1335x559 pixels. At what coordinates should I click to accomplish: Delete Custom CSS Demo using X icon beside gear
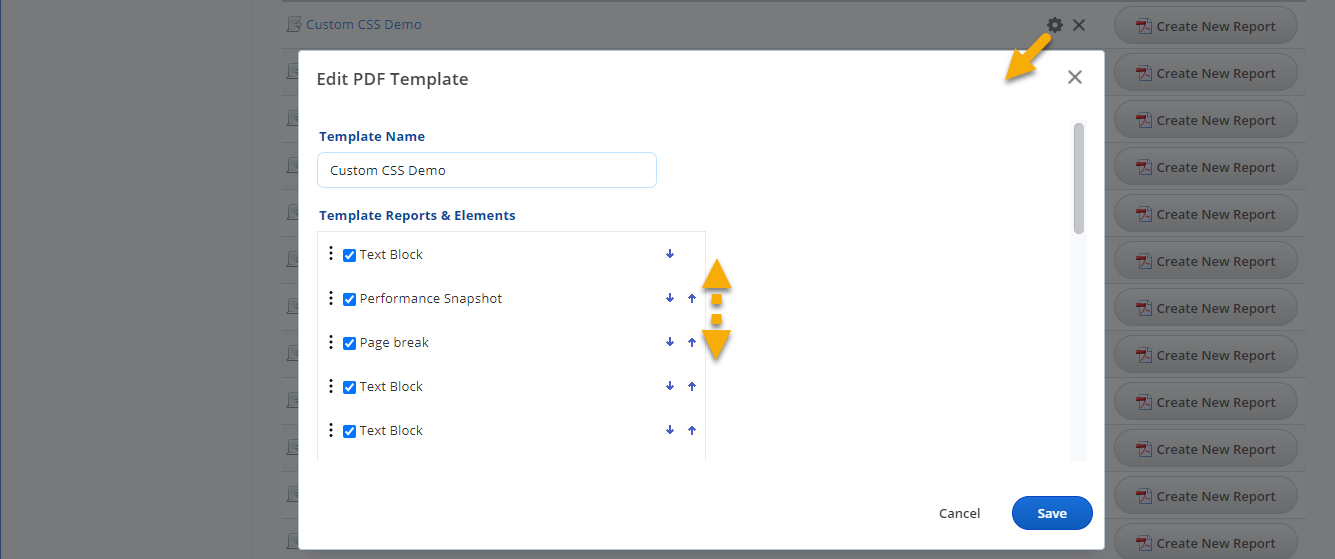(x=1079, y=25)
